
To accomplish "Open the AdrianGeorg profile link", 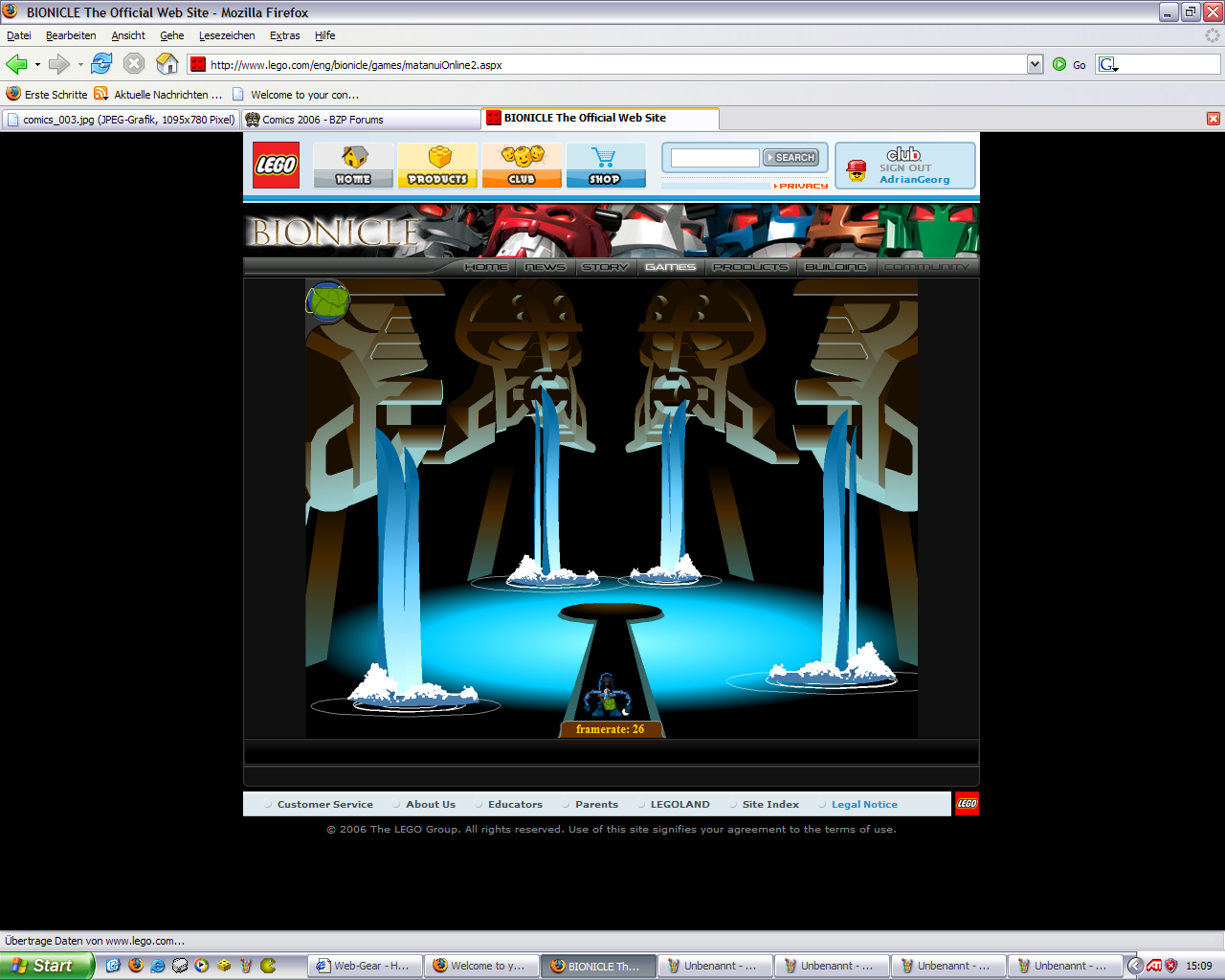I will pos(915,179).
